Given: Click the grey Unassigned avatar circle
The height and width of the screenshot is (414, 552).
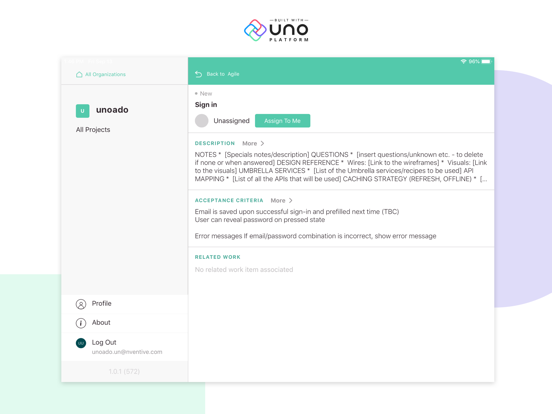Looking at the screenshot, I should pos(202,121).
